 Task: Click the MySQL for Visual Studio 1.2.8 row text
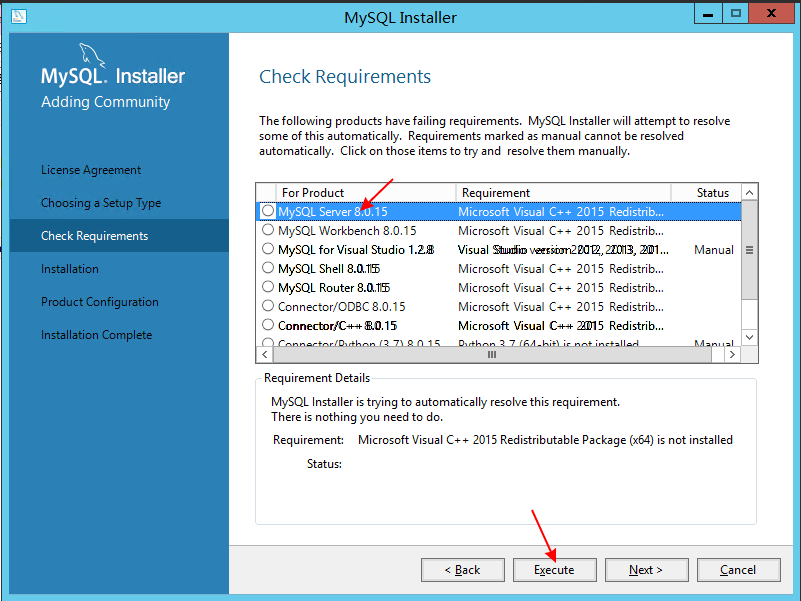click(x=356, y=249)
